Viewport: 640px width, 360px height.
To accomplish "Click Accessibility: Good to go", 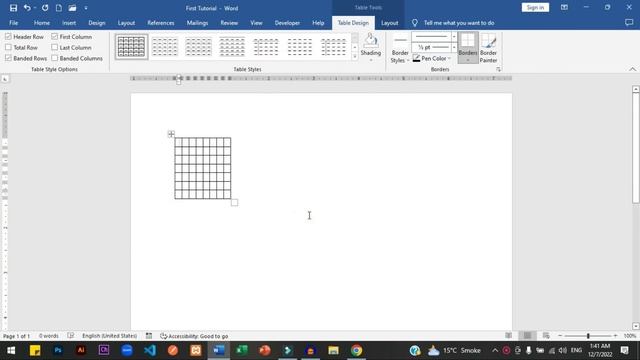I will [194, 336].
